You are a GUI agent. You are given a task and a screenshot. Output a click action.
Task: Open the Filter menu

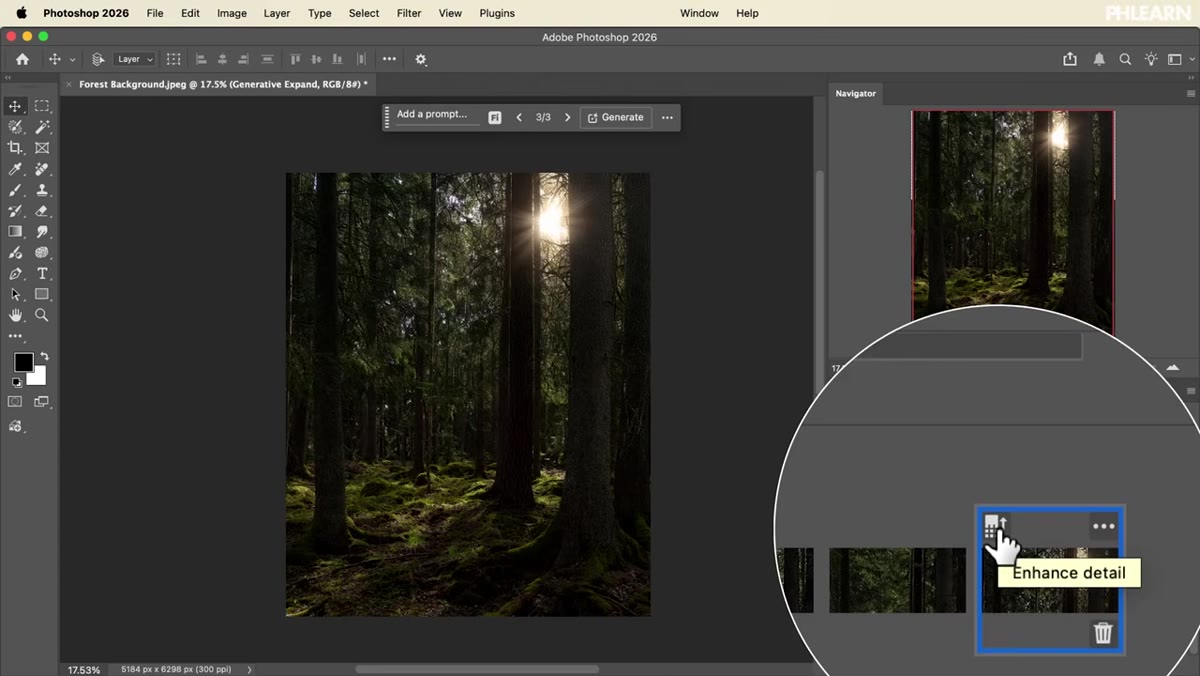point(409,13)
